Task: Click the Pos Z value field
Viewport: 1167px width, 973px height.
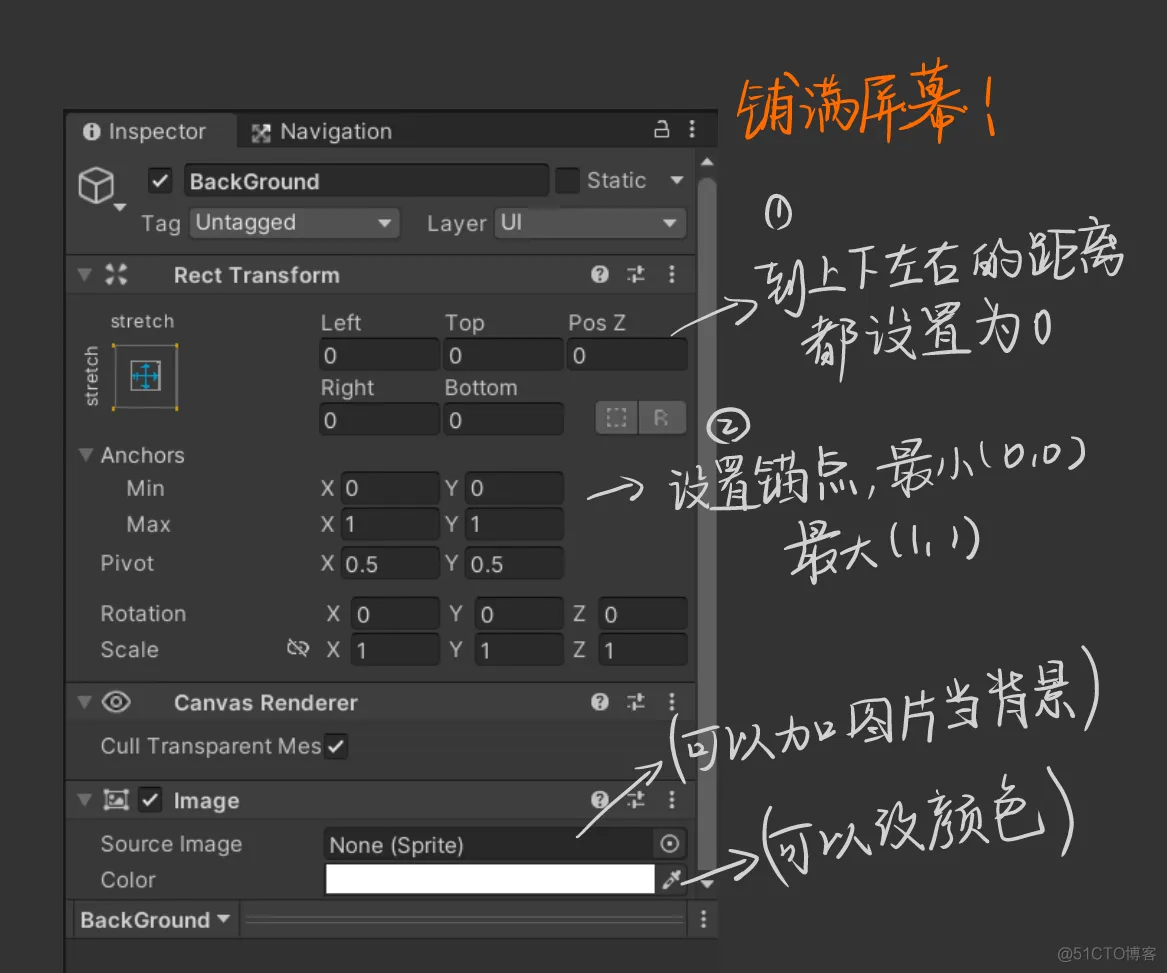Action: 627,355
